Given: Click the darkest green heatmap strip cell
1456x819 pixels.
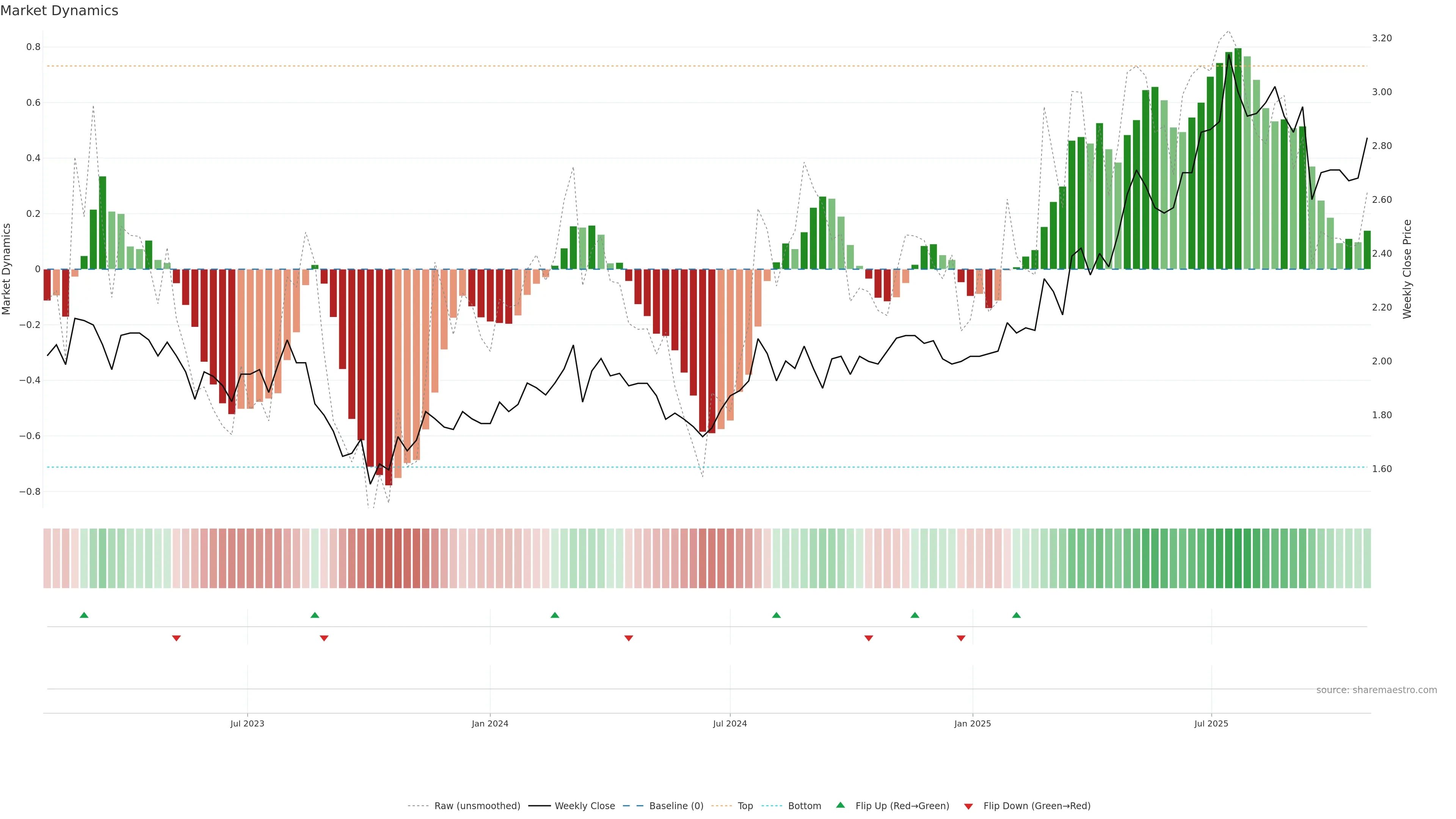Looking at the screenshot, I should tap(1238, 559).
